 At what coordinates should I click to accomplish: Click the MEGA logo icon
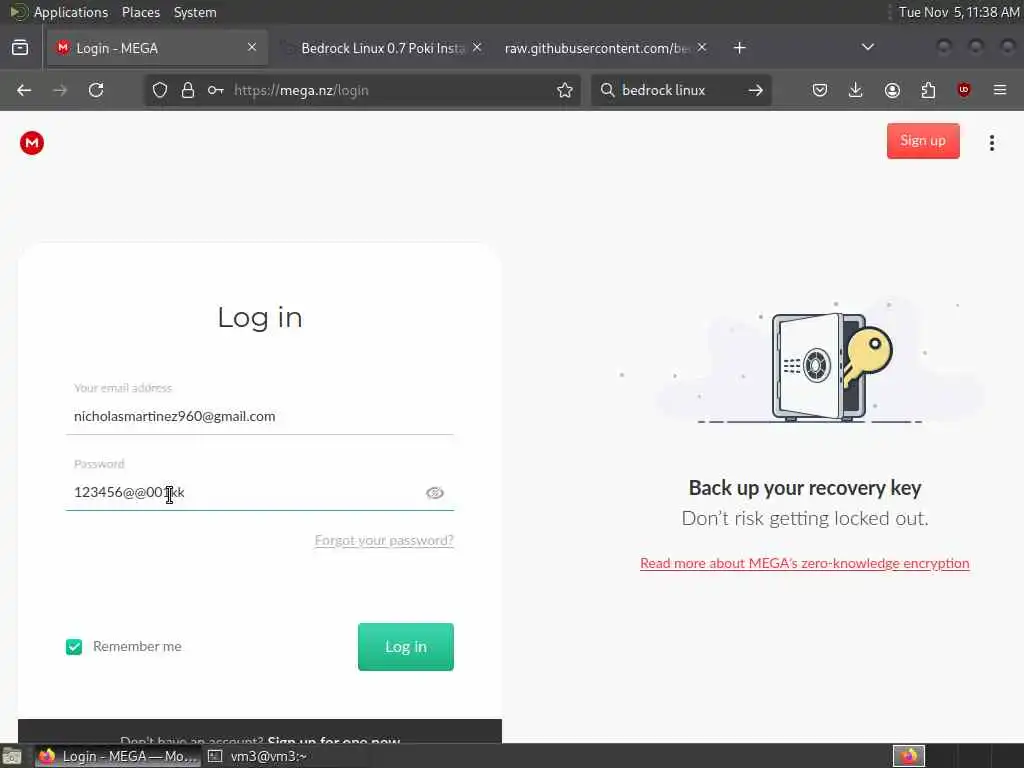coord(31,143)
